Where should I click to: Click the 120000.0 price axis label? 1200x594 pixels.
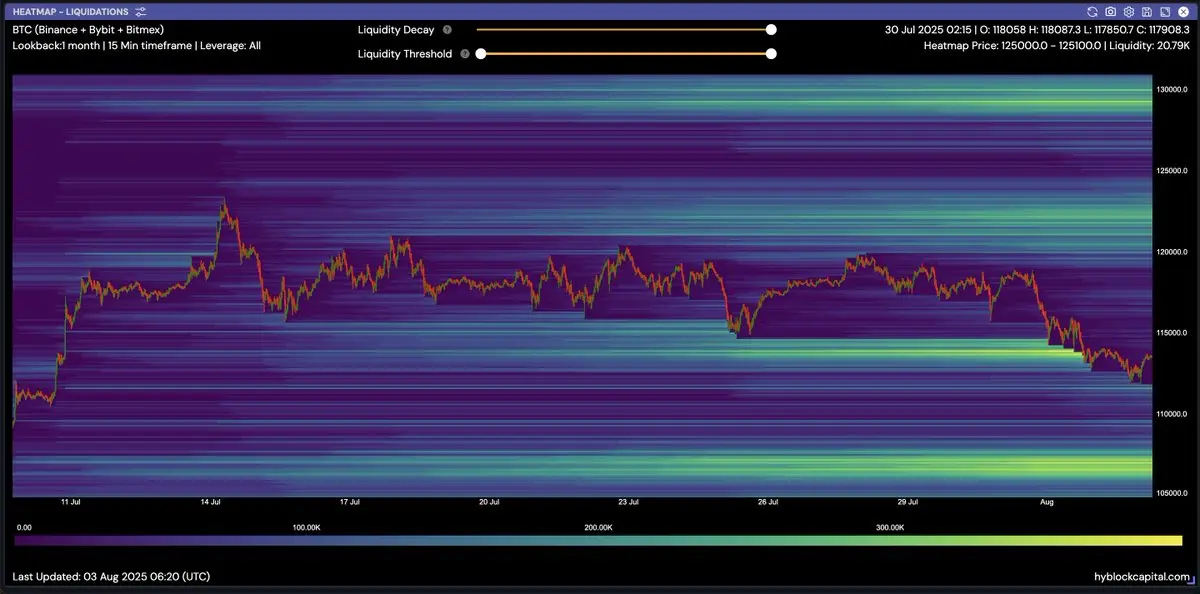coord(1172,252)
